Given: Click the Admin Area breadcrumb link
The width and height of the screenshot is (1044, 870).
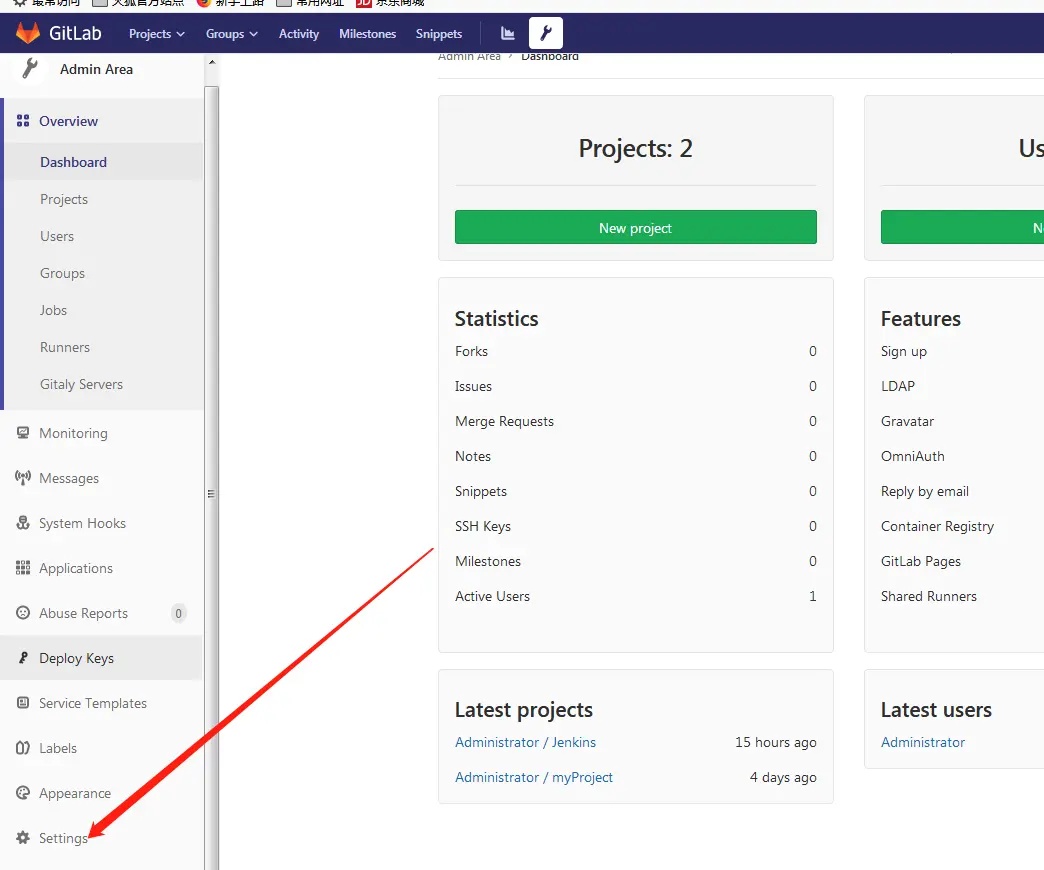Looking at the screenshot, I should (469, 57).
